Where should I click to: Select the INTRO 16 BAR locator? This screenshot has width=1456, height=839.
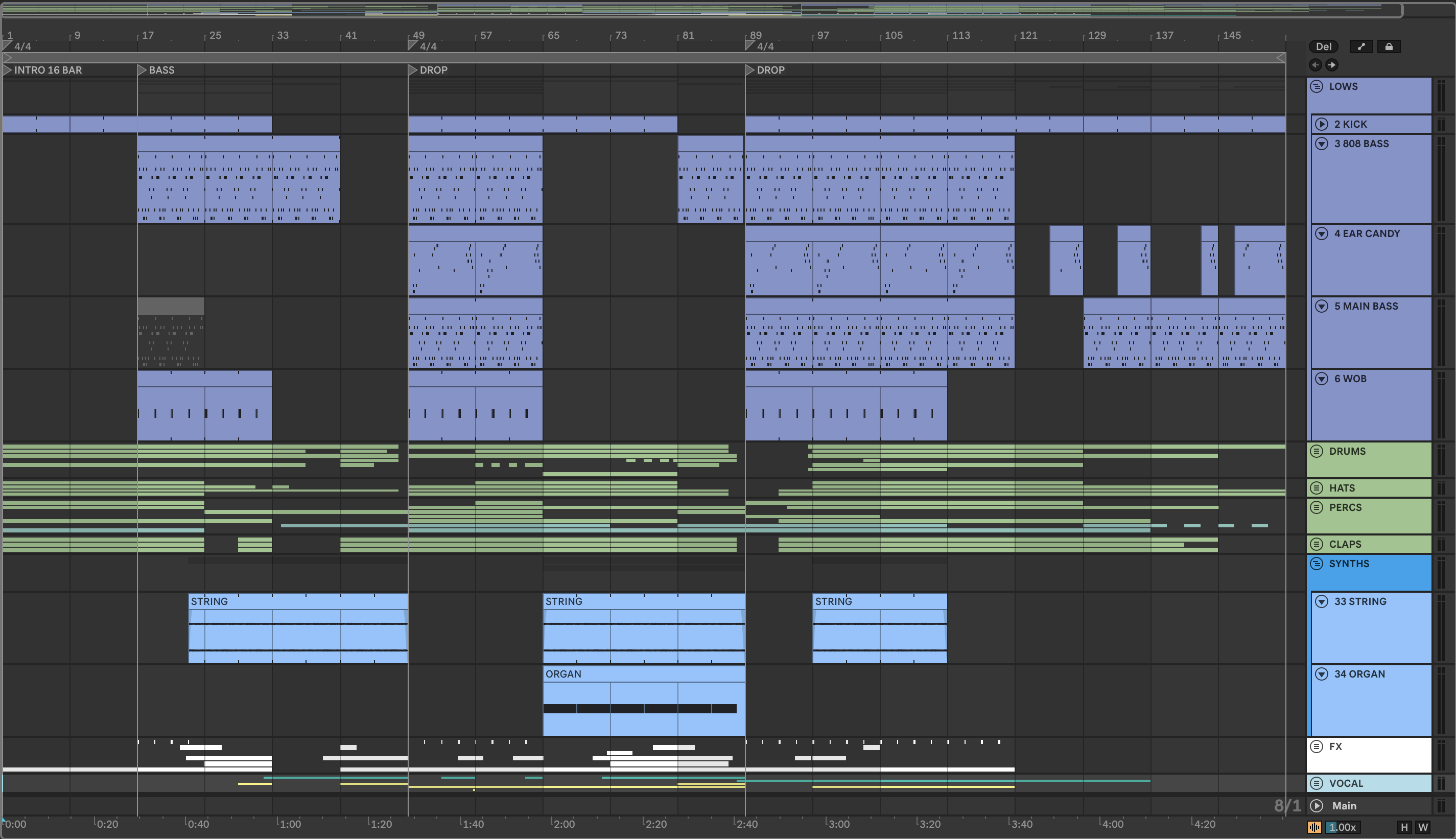pos(43,69)
